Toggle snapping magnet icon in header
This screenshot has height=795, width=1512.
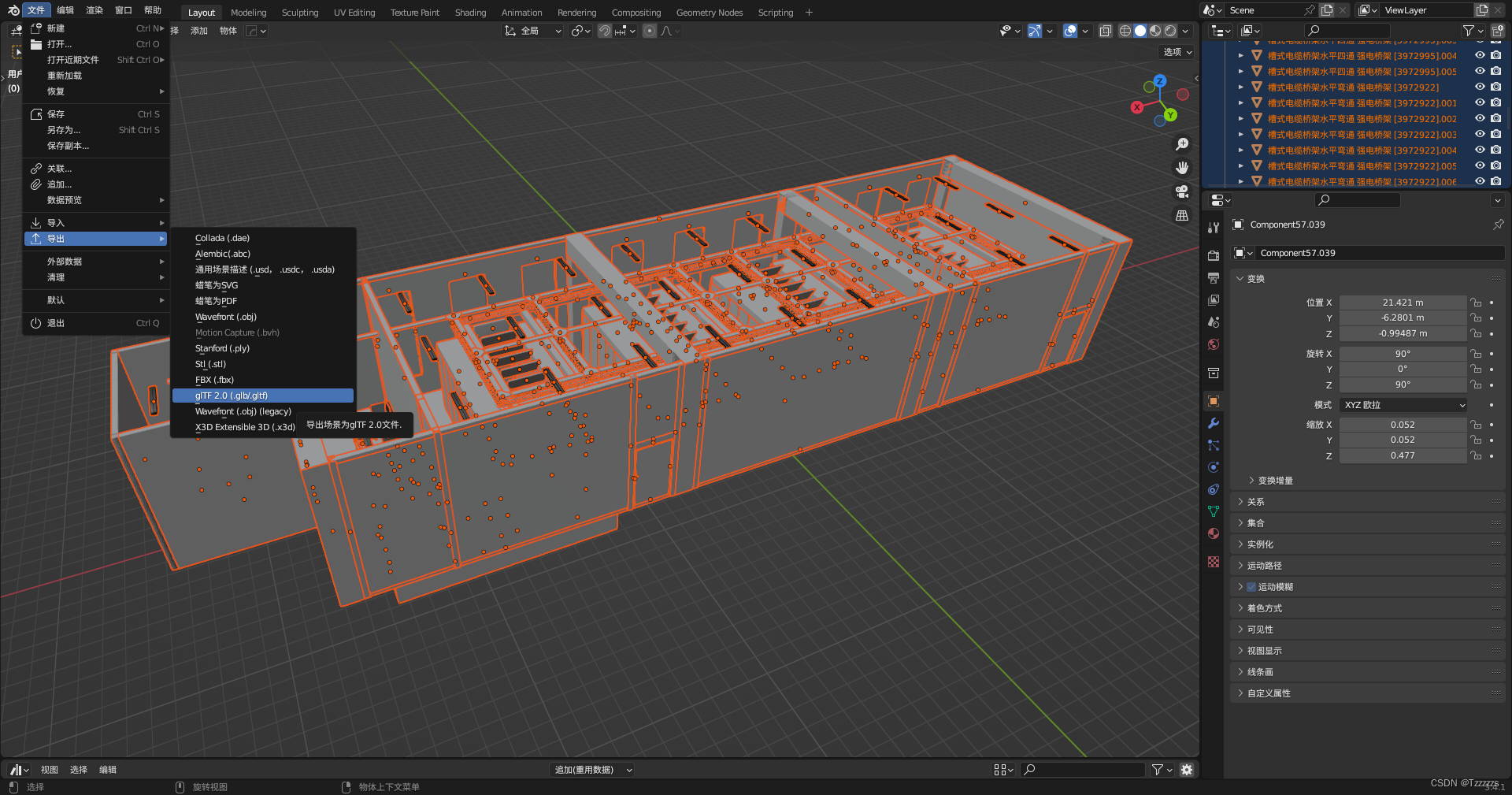tap(605, 31)
